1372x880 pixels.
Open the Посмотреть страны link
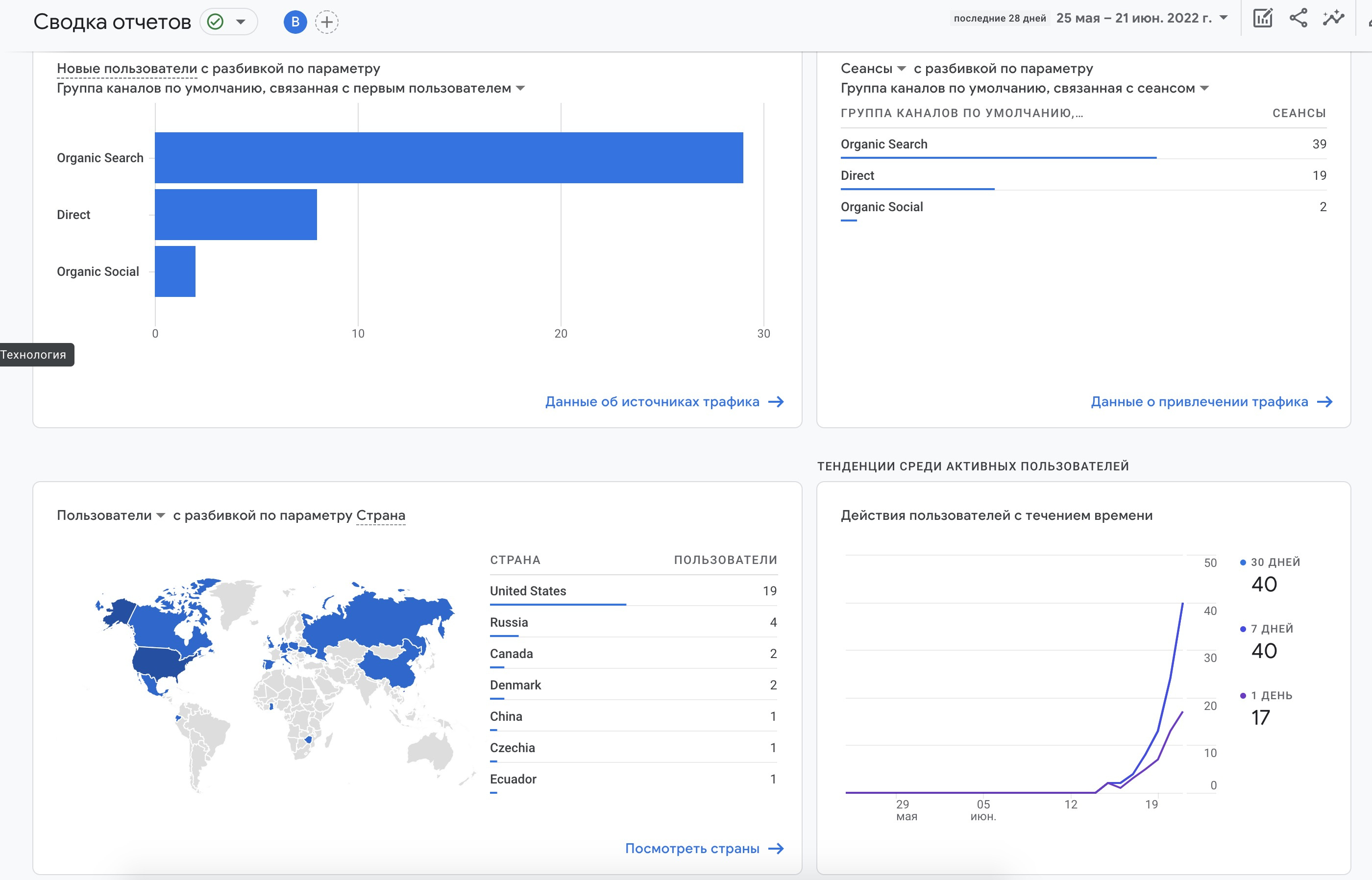tap(692, 849)
